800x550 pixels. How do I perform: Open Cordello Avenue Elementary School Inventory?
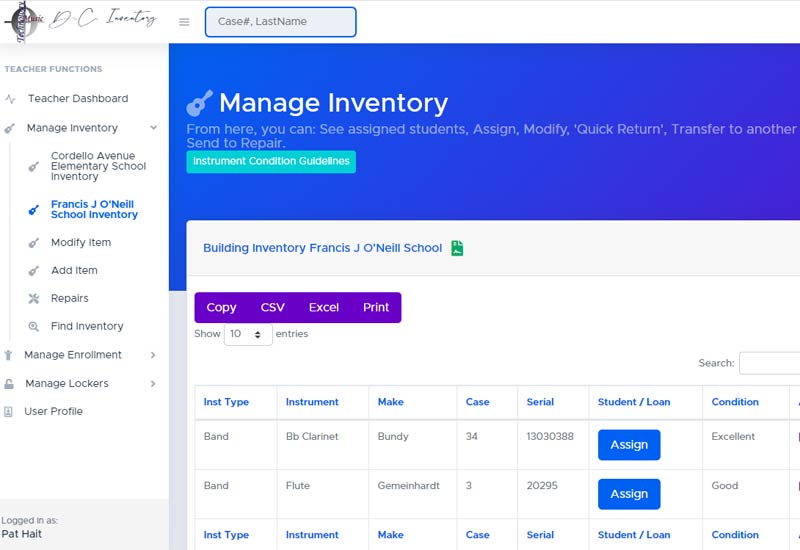98,166
